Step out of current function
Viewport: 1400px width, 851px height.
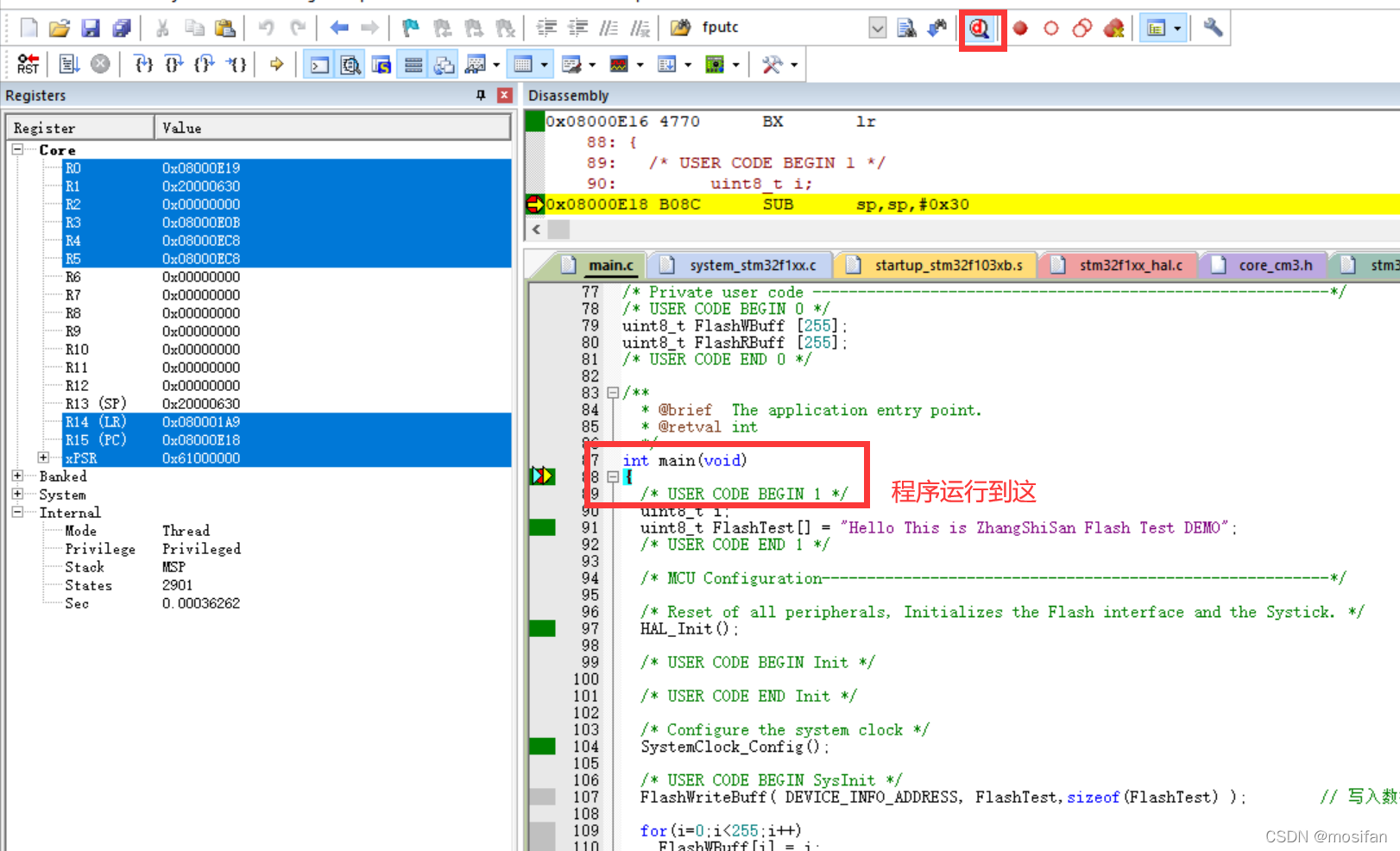coord(205,64)
